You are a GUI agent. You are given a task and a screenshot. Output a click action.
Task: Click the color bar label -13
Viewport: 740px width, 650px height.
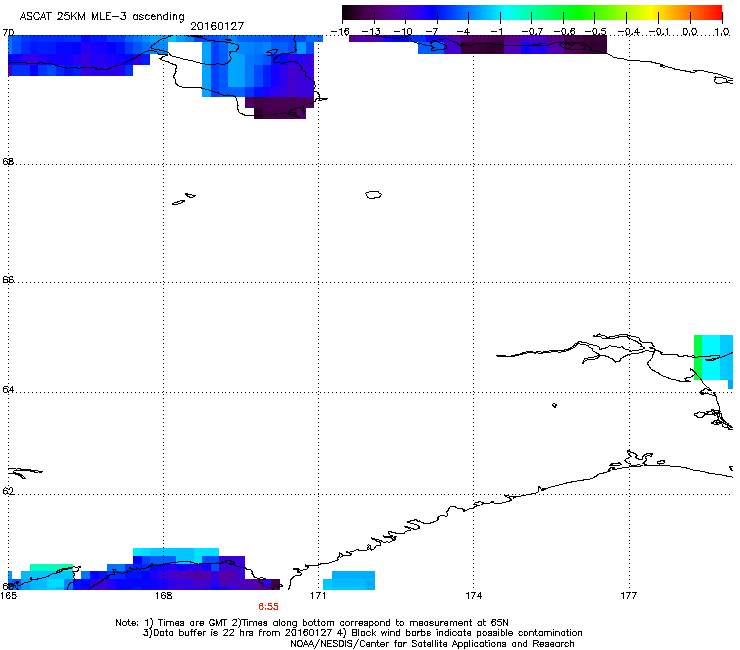pos(371,32)
